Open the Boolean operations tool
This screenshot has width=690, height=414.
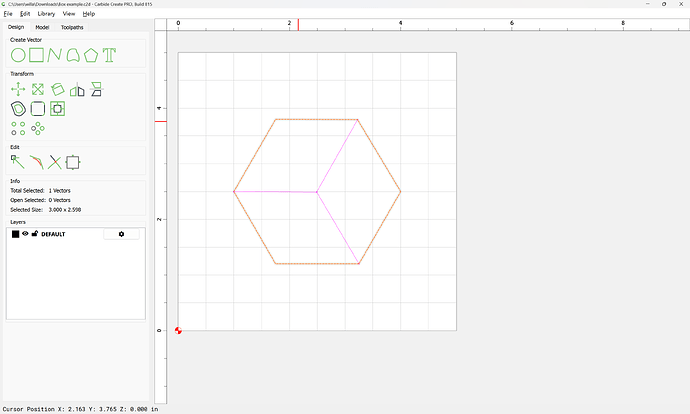coord(58,109)
